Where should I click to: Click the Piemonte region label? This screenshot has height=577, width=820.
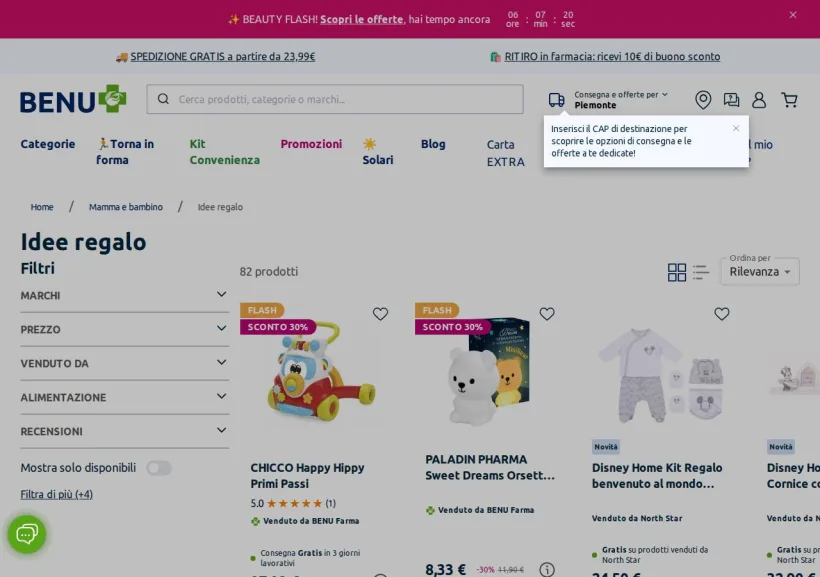pyautogui.click(x=595, y=105)
